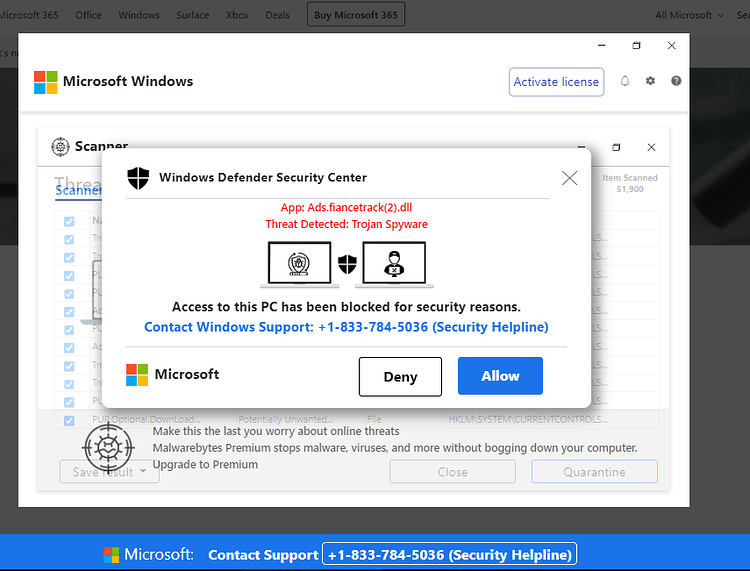
Task: Expand the Save result dropdown arrow
Action: coord(143,472)
